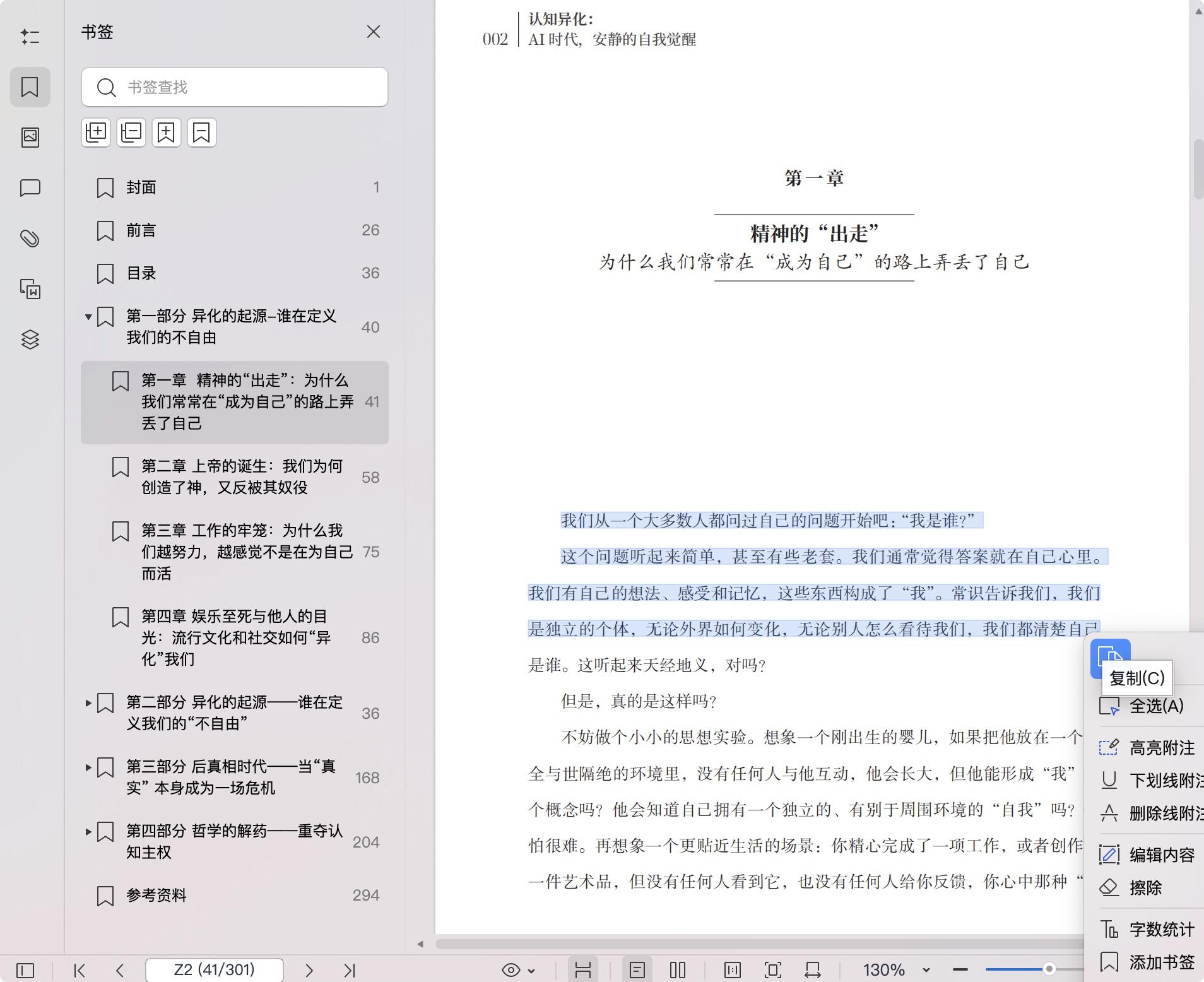1204x982 pixels.
Task: Go to last page button
Action: (x=350, y=970)
